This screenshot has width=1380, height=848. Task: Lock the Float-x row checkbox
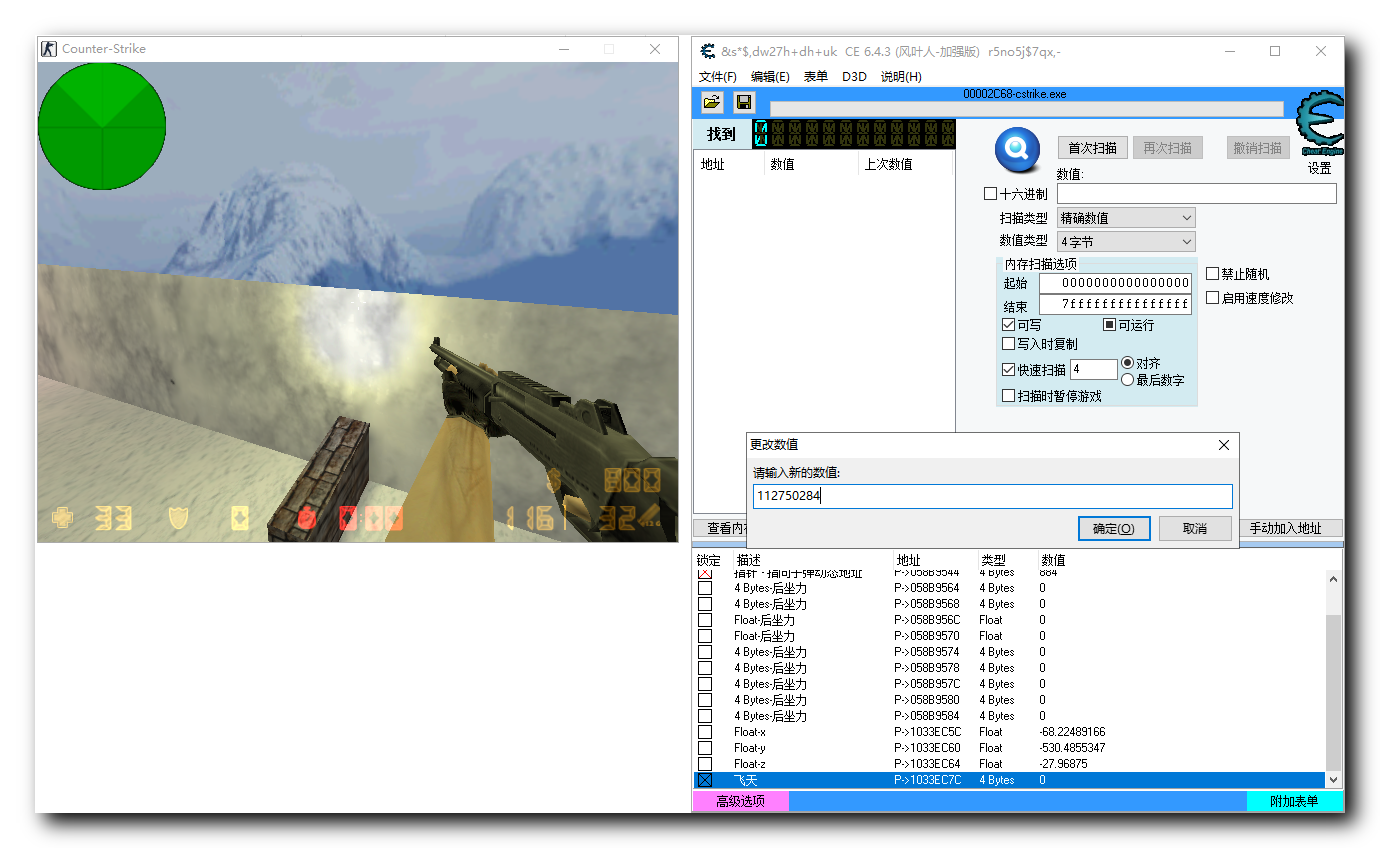click(705, 732)
